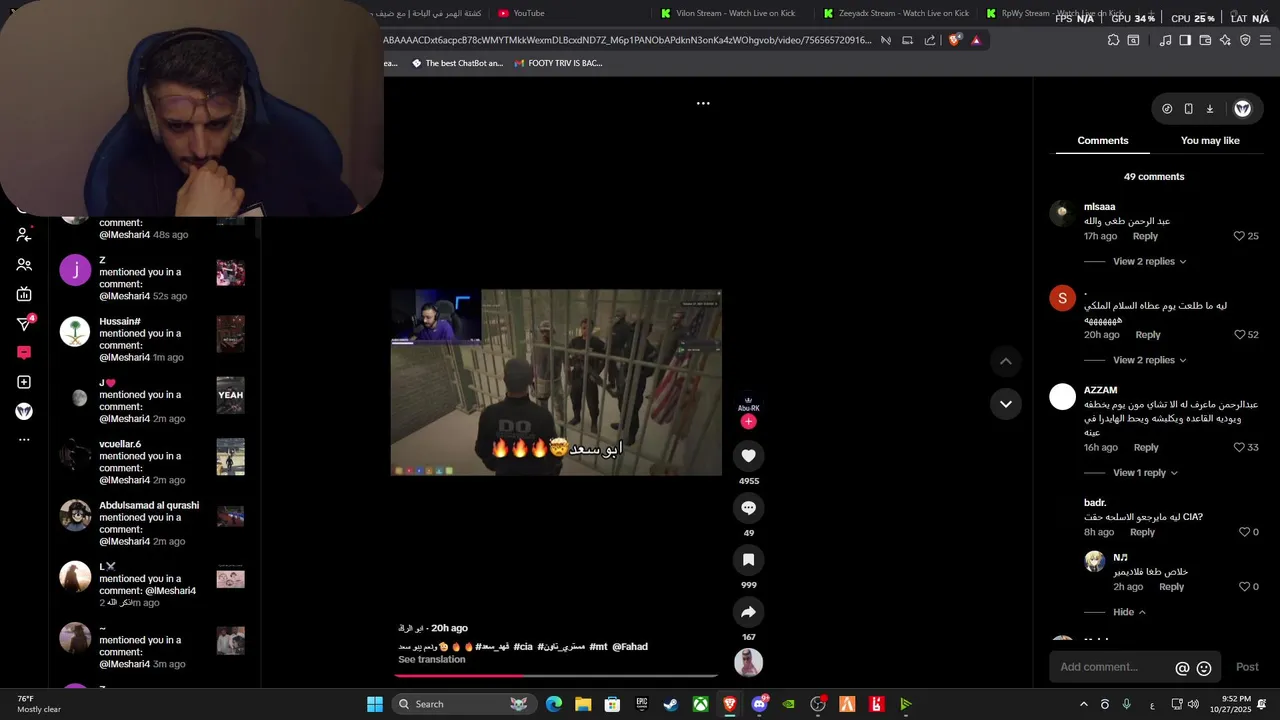1280x720 pixels.
Task: Open Abdulsamad al qurashi mention notification
Action: pos(152,523)
